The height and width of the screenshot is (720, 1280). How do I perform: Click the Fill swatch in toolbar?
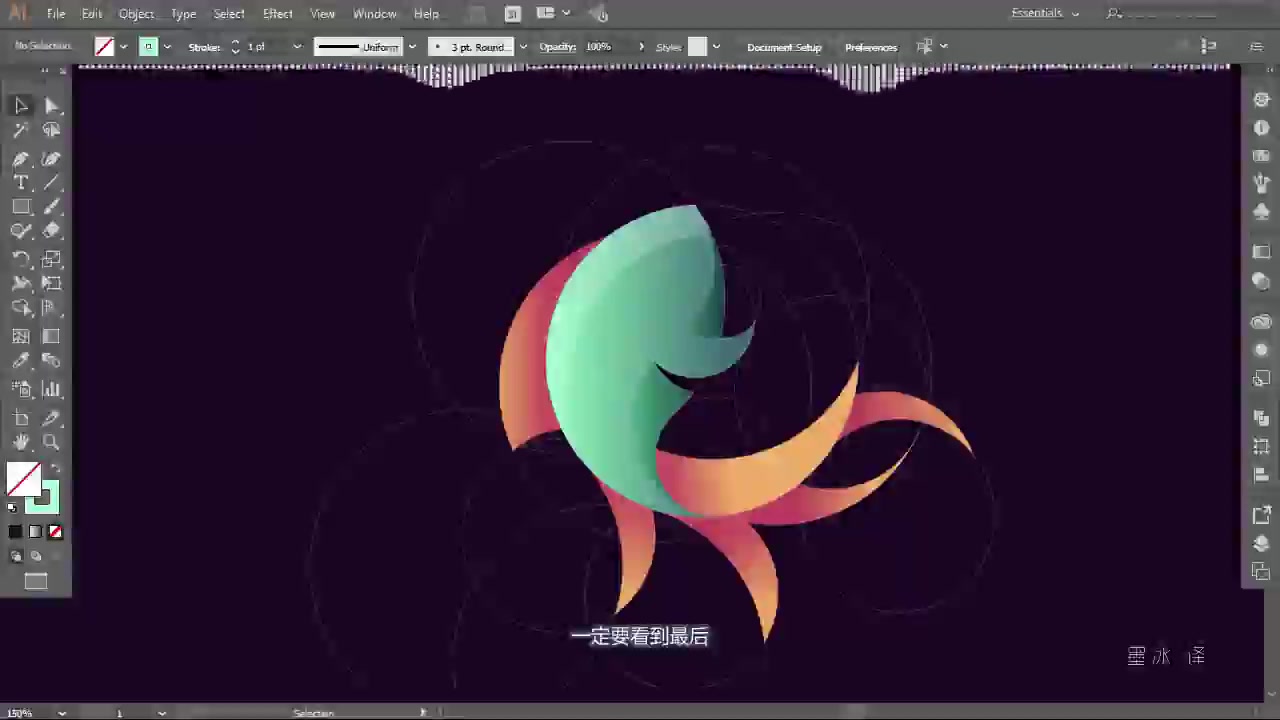pyautogui.click(x=23, y=480)
